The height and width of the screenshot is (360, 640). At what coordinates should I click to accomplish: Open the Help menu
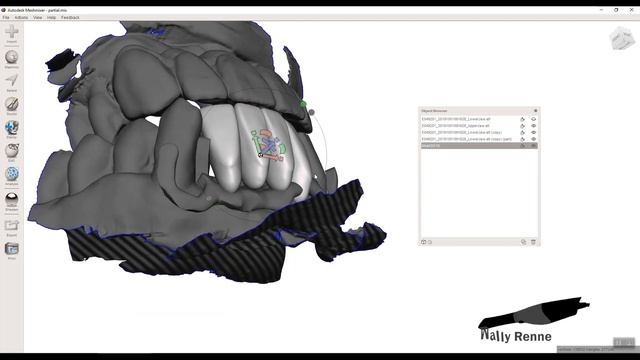[x=51, y=18]
